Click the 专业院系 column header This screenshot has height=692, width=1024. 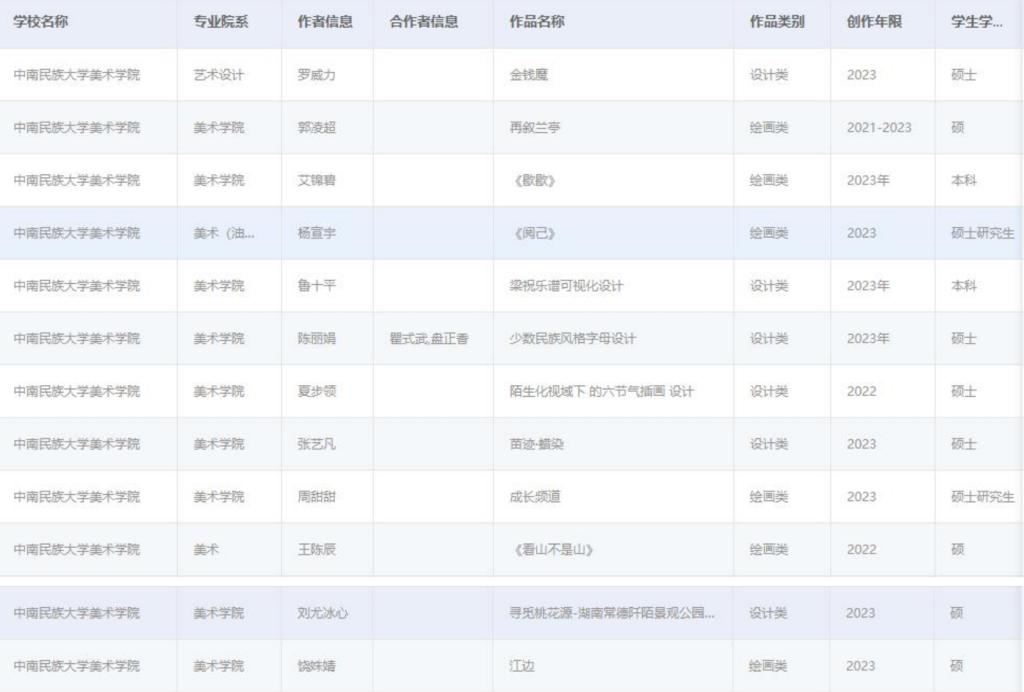click(220, 22)
